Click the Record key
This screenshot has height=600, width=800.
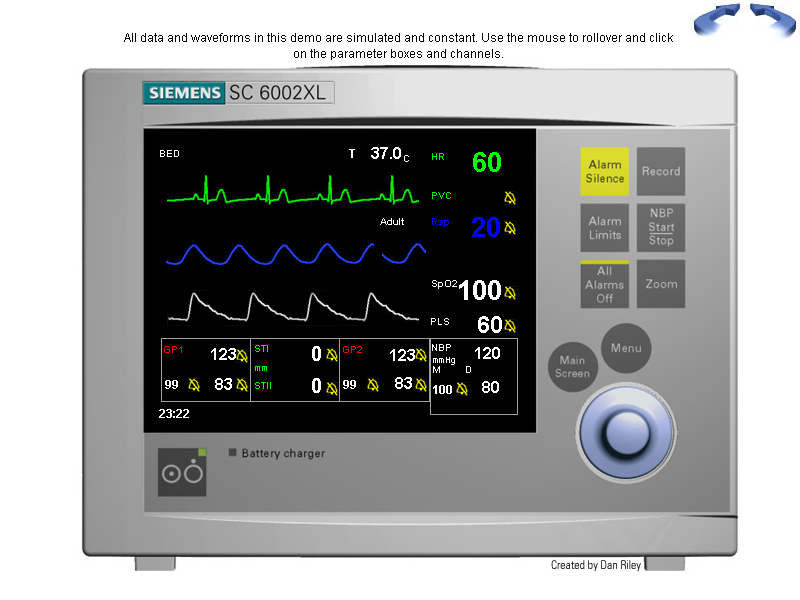(661, 171)
